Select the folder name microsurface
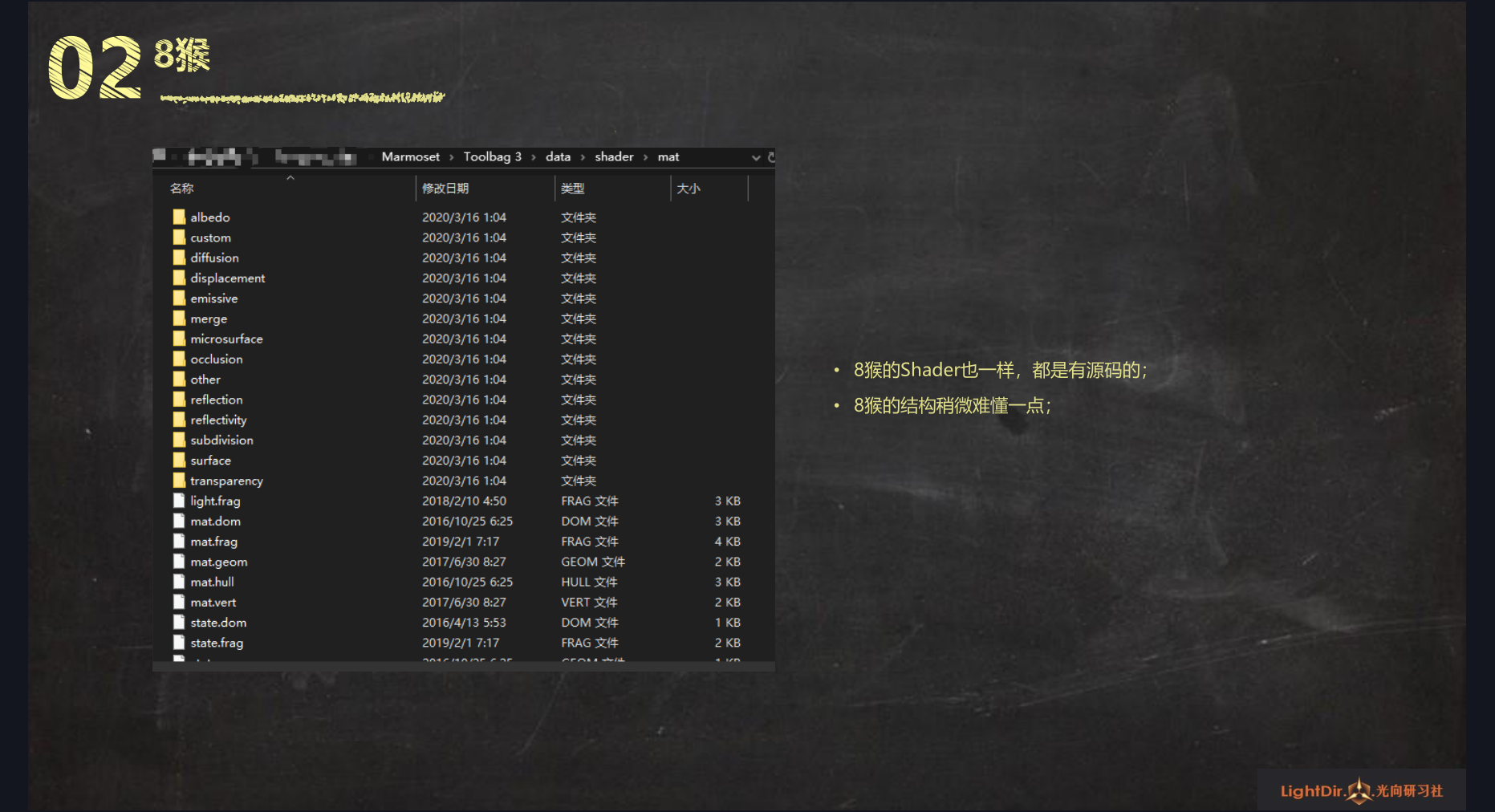 tap(226, 339)
